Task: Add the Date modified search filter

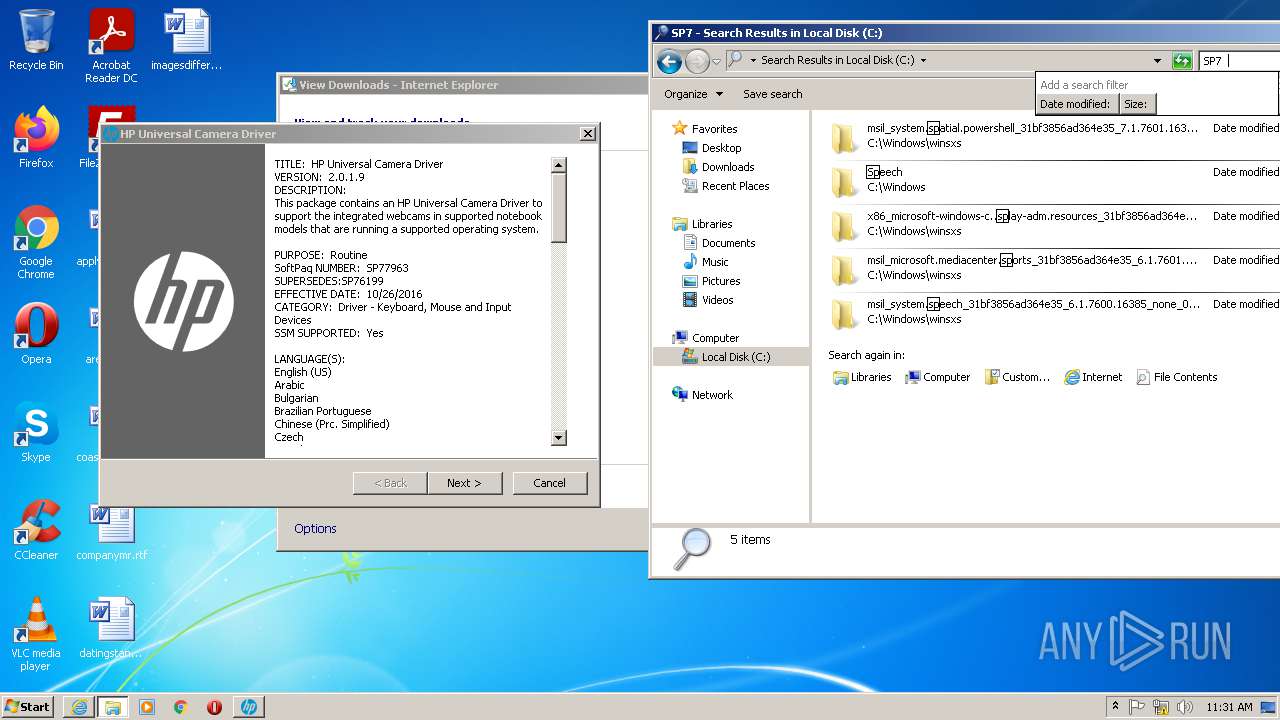Action: tap(1075, 104)
